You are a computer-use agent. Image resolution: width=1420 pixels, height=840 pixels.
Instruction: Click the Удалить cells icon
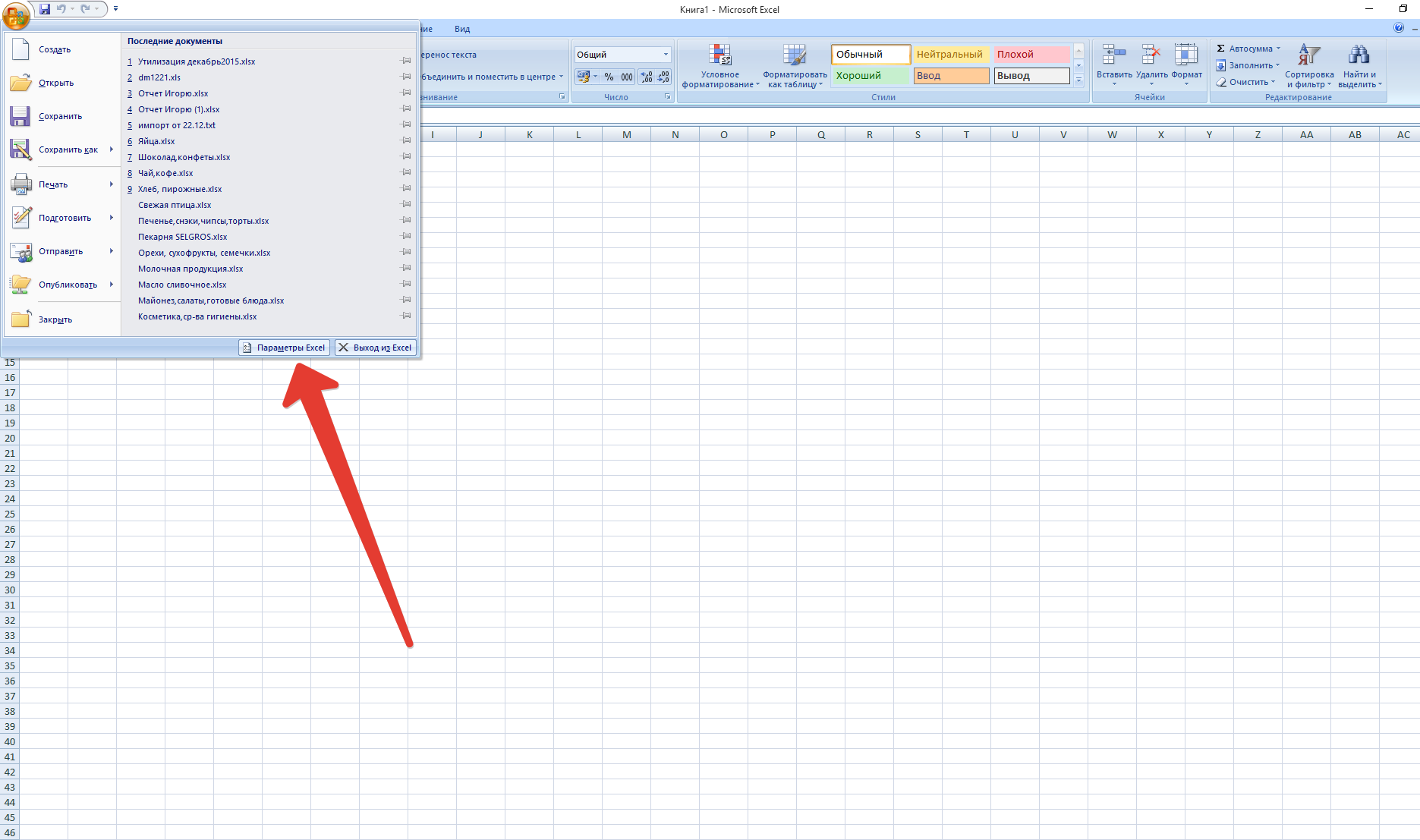(1151, 55)
